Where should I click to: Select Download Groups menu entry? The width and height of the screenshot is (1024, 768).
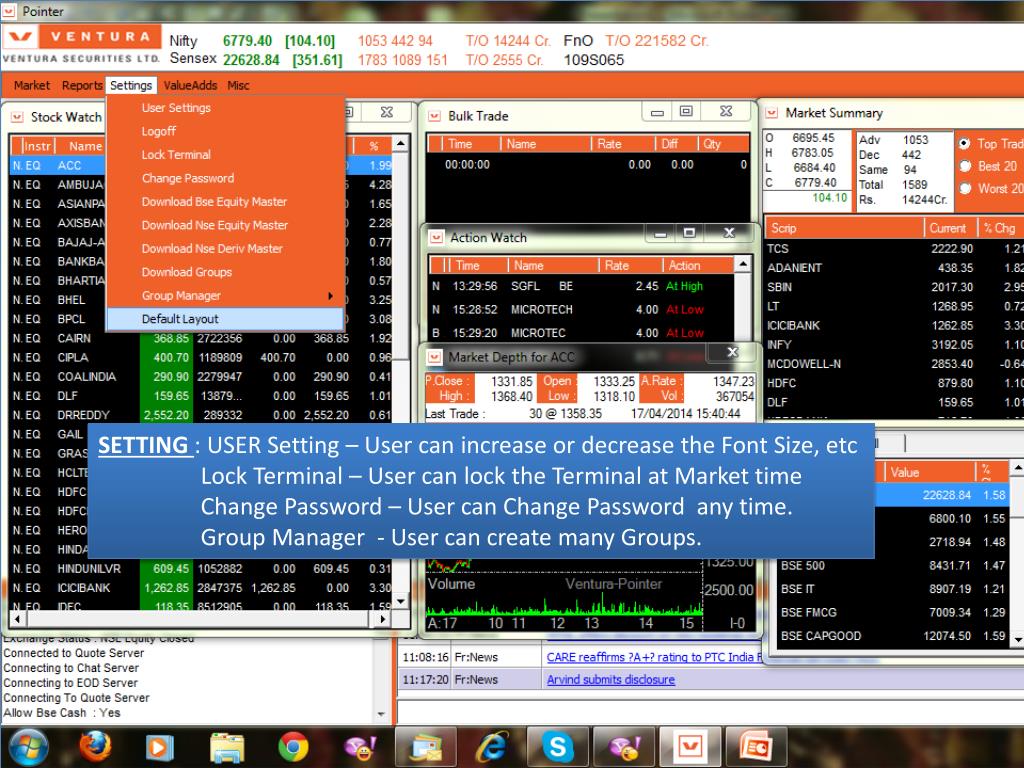tap(225, 272)
